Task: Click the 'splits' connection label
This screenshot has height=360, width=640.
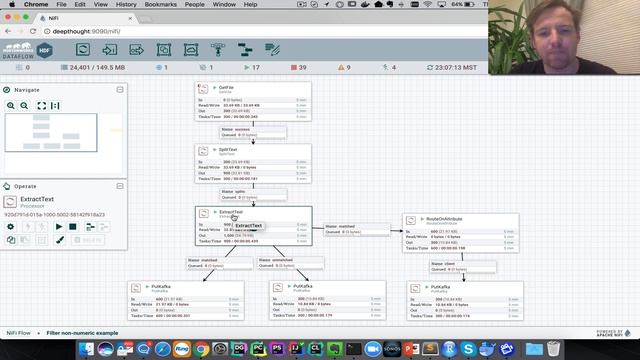Action: tap(253, 194)
